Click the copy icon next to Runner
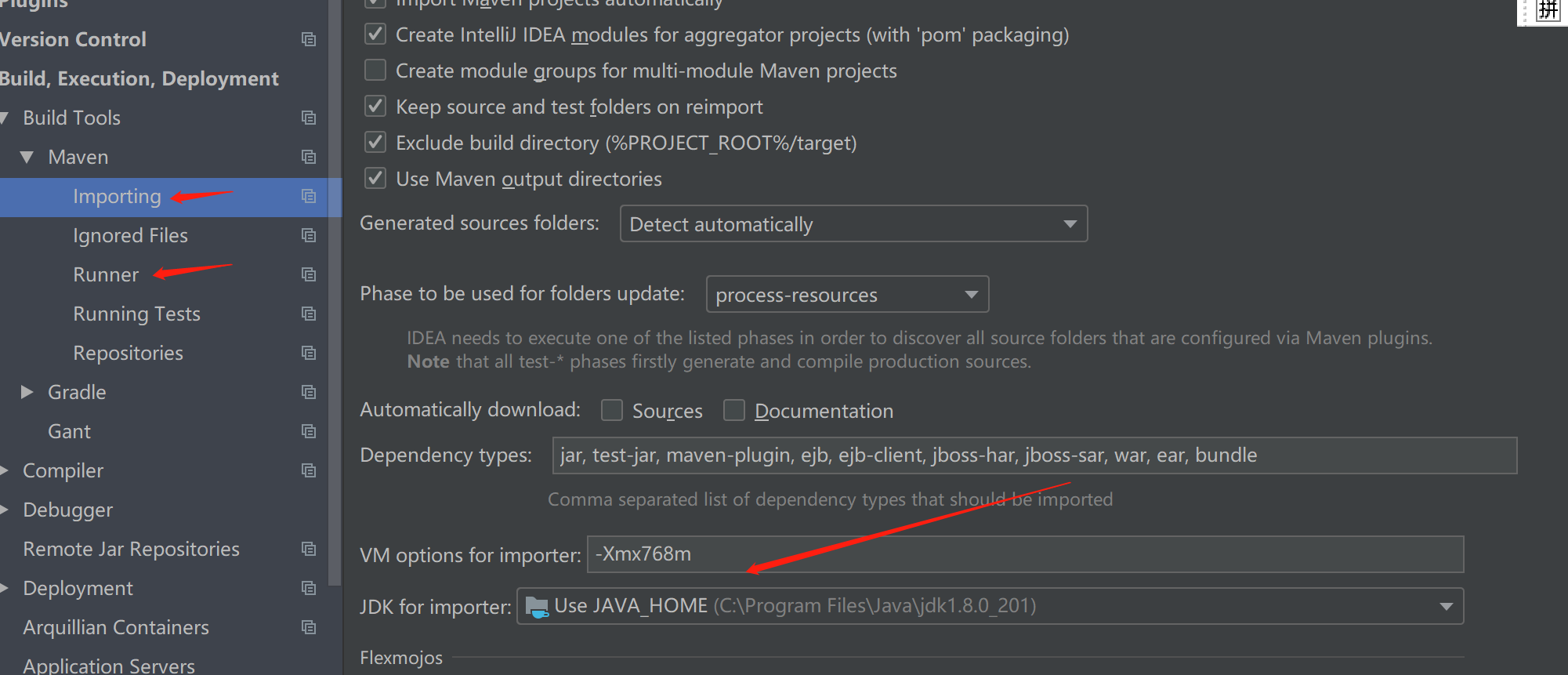This screenshot has width=1568, height=675. [309, 274]
